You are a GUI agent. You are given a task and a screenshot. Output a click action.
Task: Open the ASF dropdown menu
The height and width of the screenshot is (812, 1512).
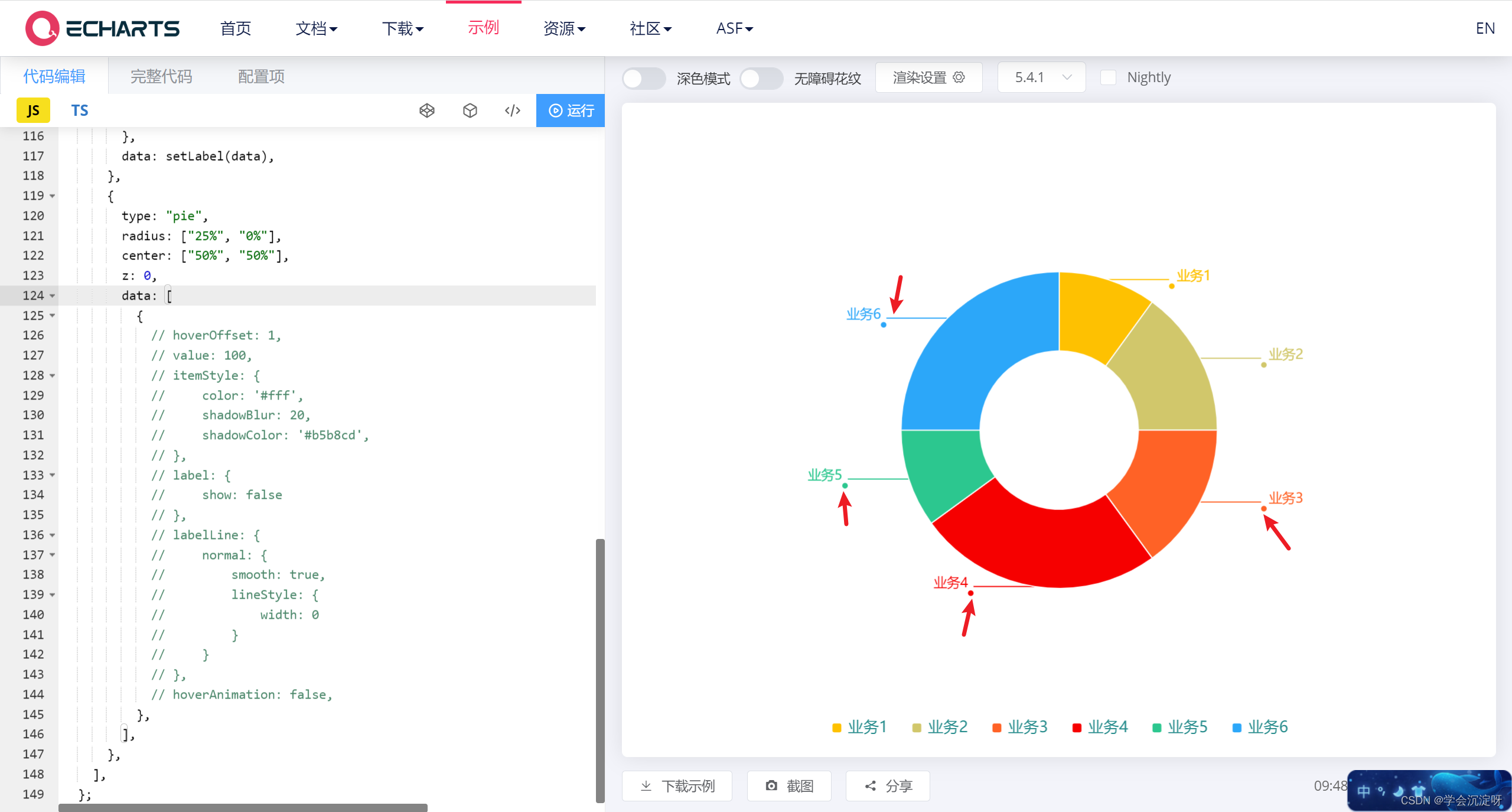(735, 28)
